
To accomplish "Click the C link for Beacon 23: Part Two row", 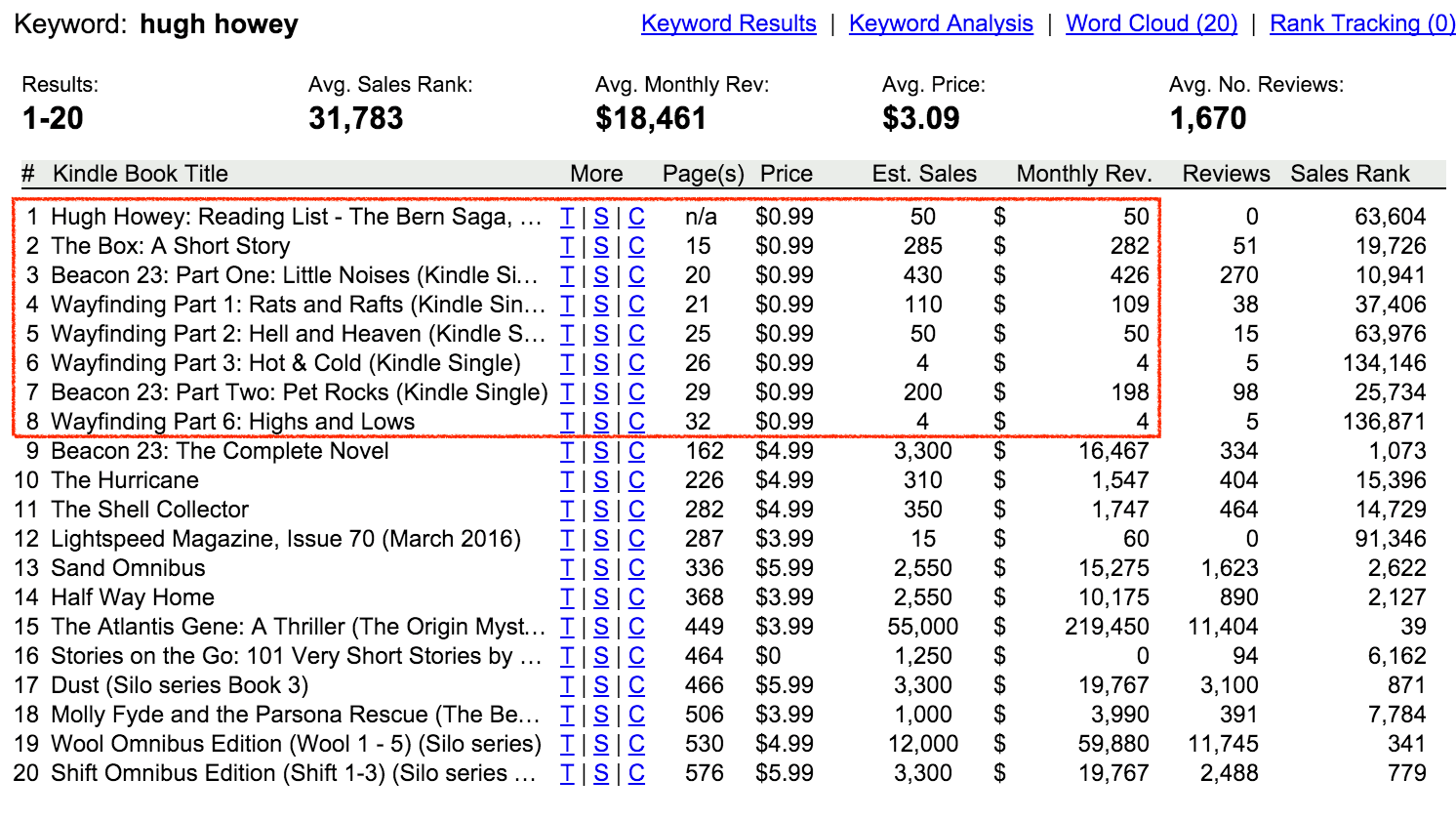I will [636, 392].
